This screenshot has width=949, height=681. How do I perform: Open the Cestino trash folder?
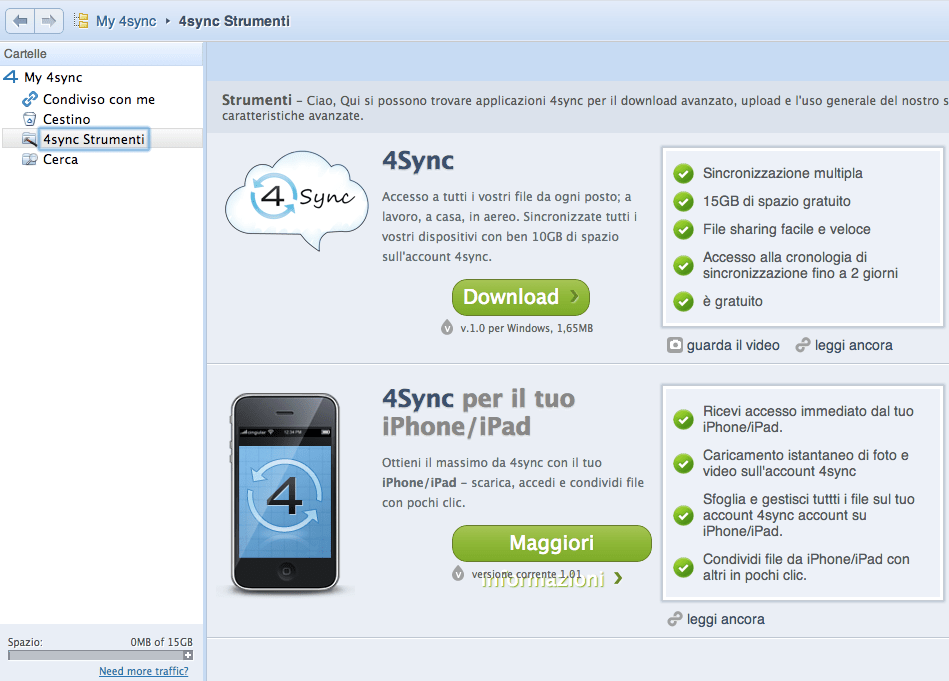pos(67,119)
